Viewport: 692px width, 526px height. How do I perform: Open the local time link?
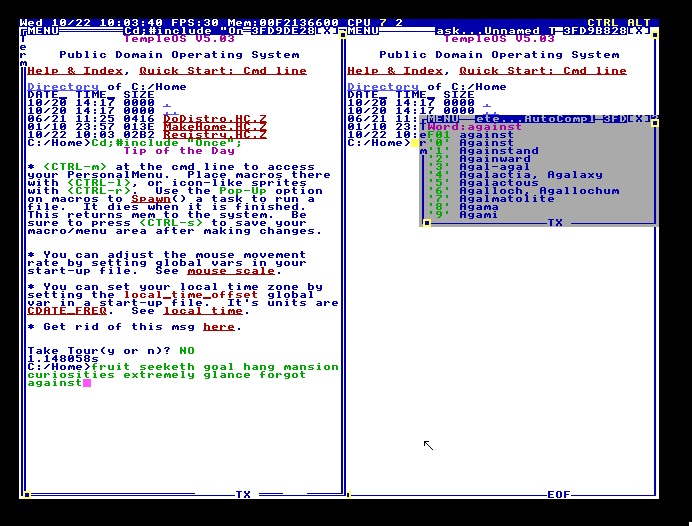coord(203,311)
